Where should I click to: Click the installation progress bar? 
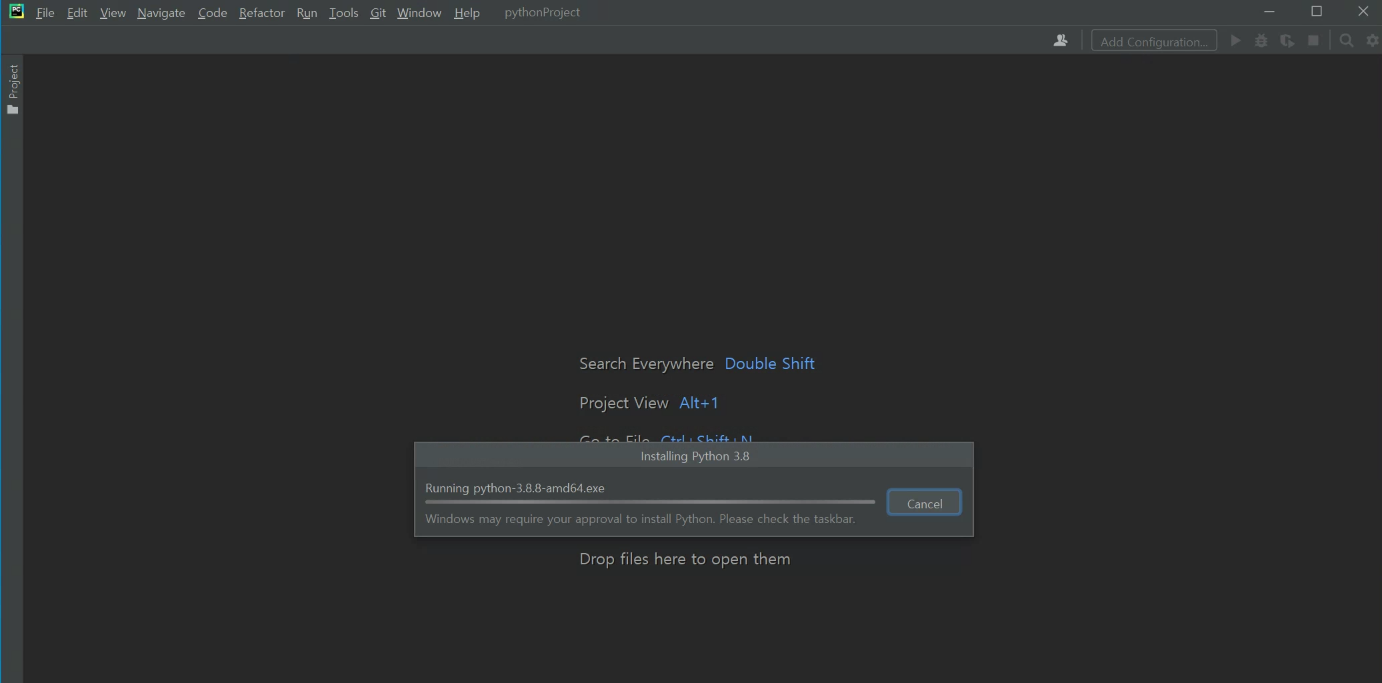[x=650, y=502]
